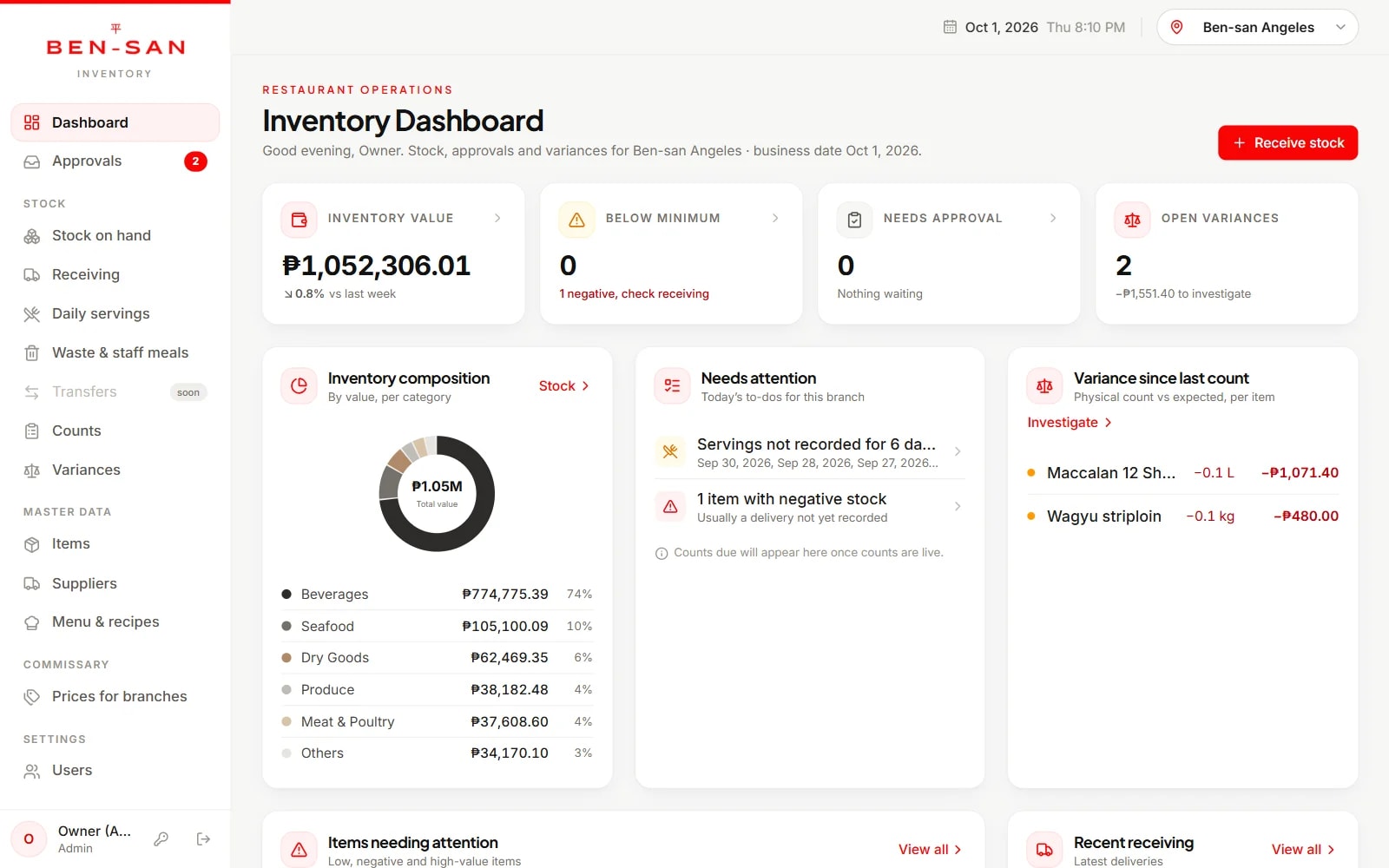Follow the Stock link in Inventory composition

point(564,386)
